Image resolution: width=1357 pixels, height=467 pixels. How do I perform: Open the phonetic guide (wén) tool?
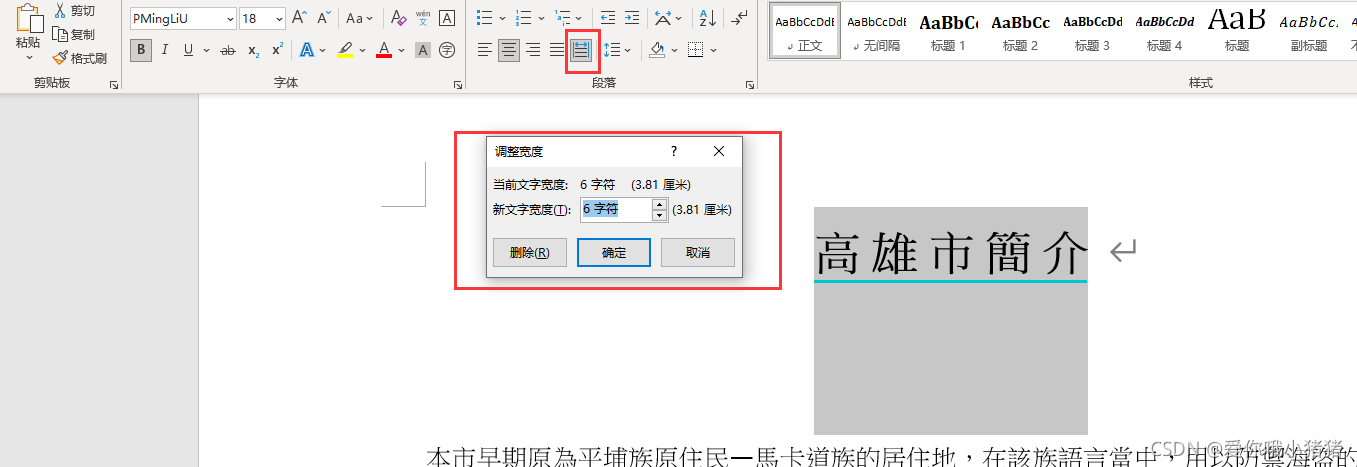[423, 18]
